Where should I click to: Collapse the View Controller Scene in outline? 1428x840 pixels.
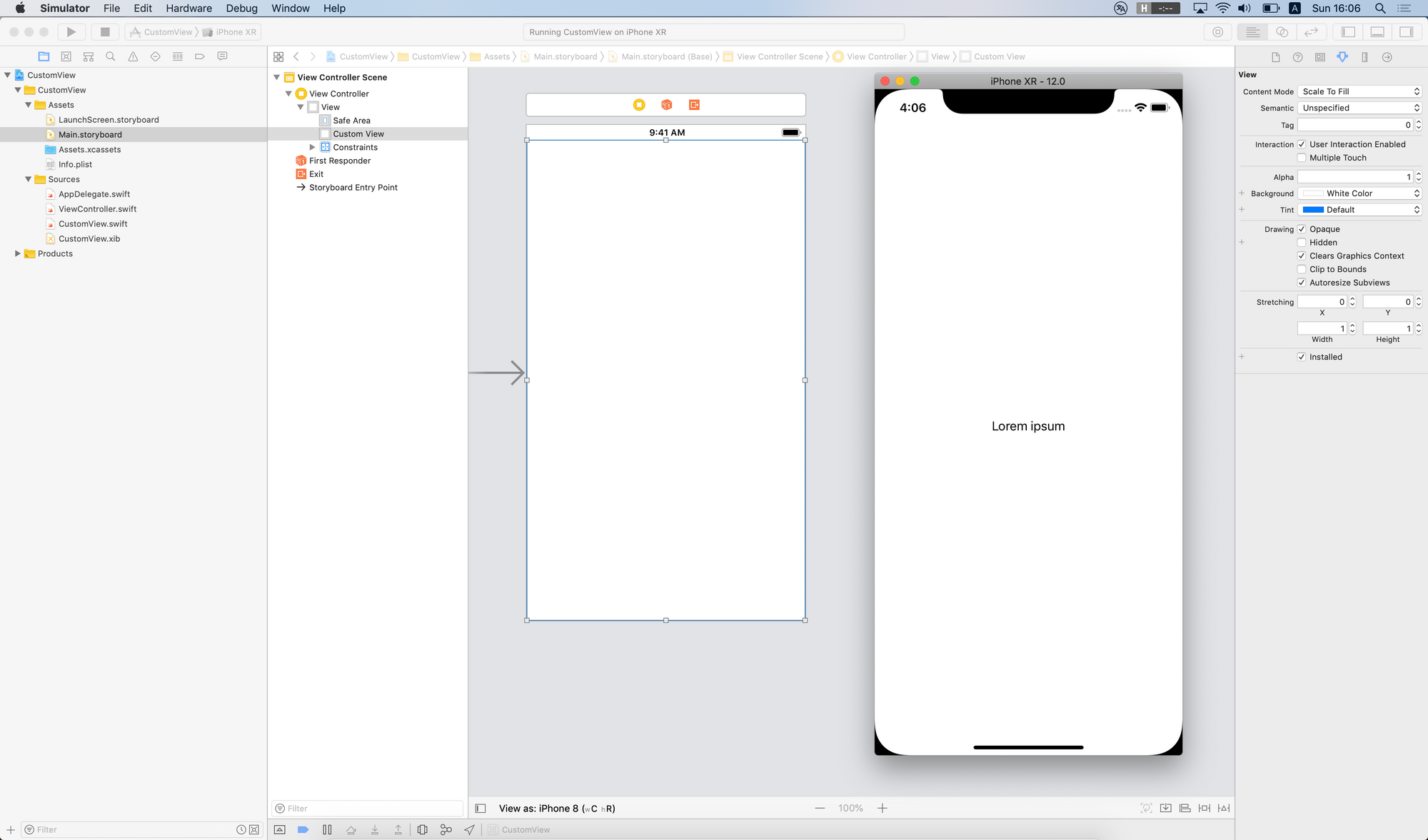pyautogui.click(x=277, y=77)
